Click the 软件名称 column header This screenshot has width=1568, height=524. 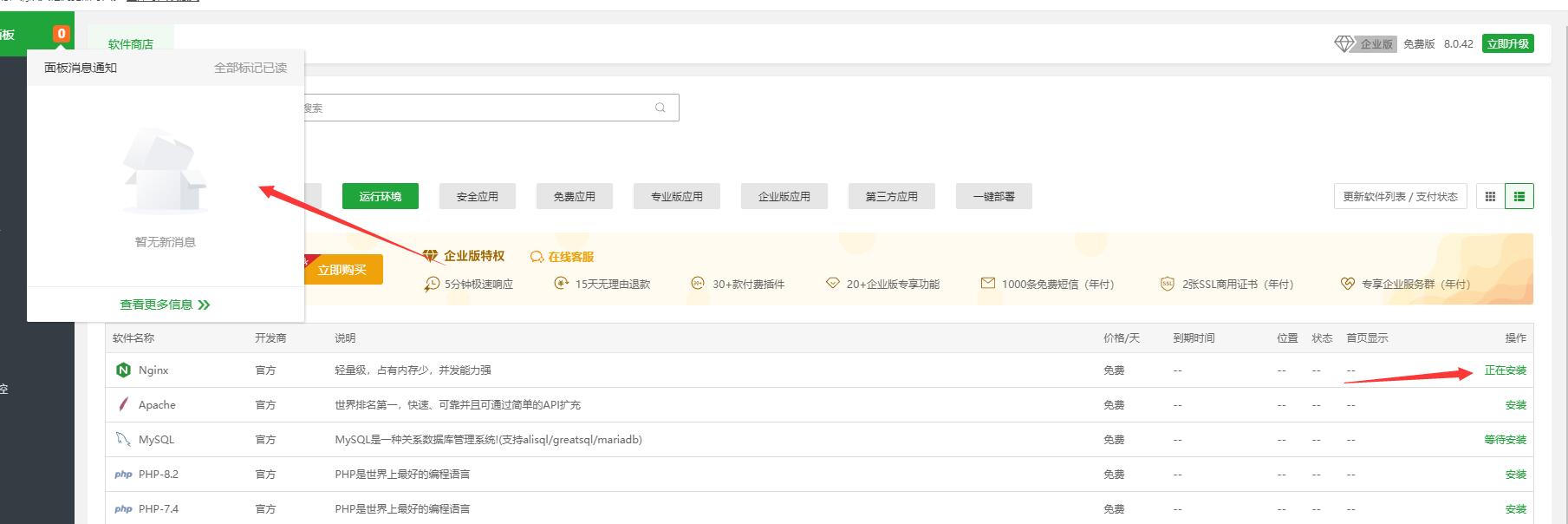(133, 338)
